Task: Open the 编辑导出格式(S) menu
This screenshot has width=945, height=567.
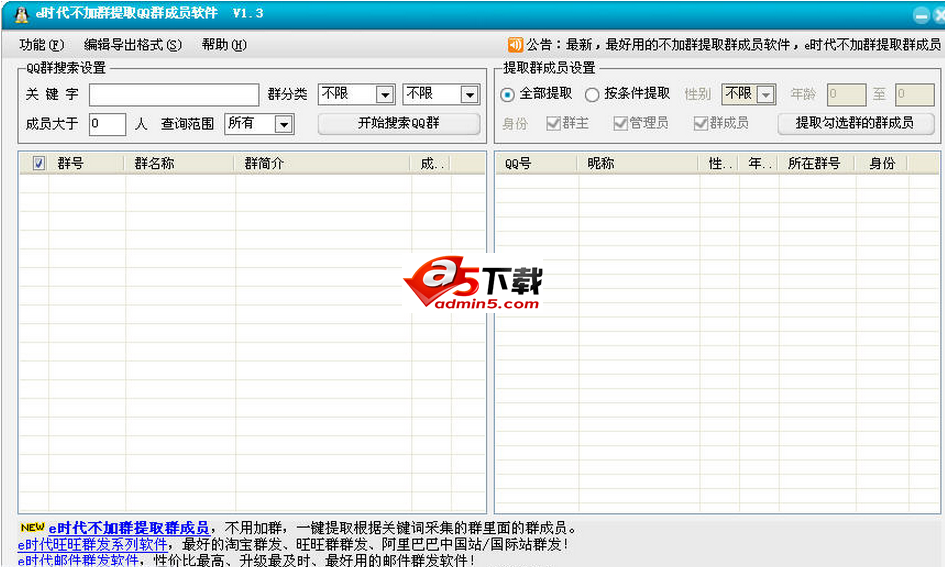Action: tap(133, 45)
